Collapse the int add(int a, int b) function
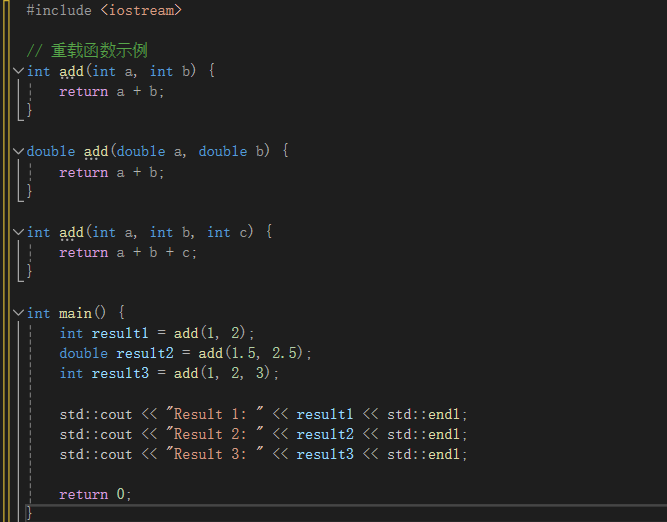The width and height of the screenshot is (667, 522). click(x=18, y=71)
